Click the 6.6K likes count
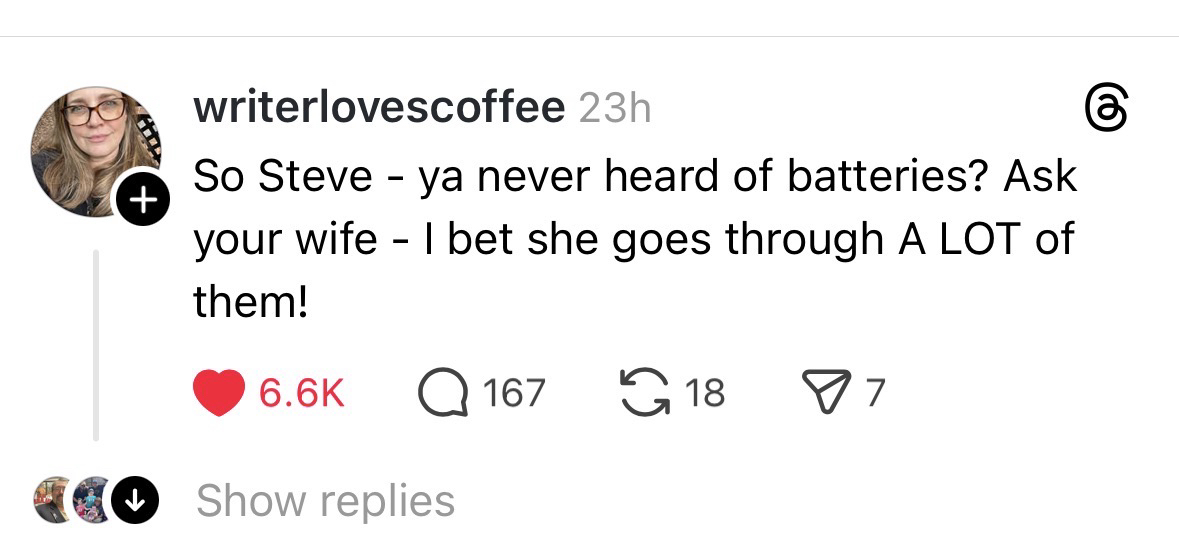Image resolution: width=1179 pixels, height=554 pixels. [302, 393]
